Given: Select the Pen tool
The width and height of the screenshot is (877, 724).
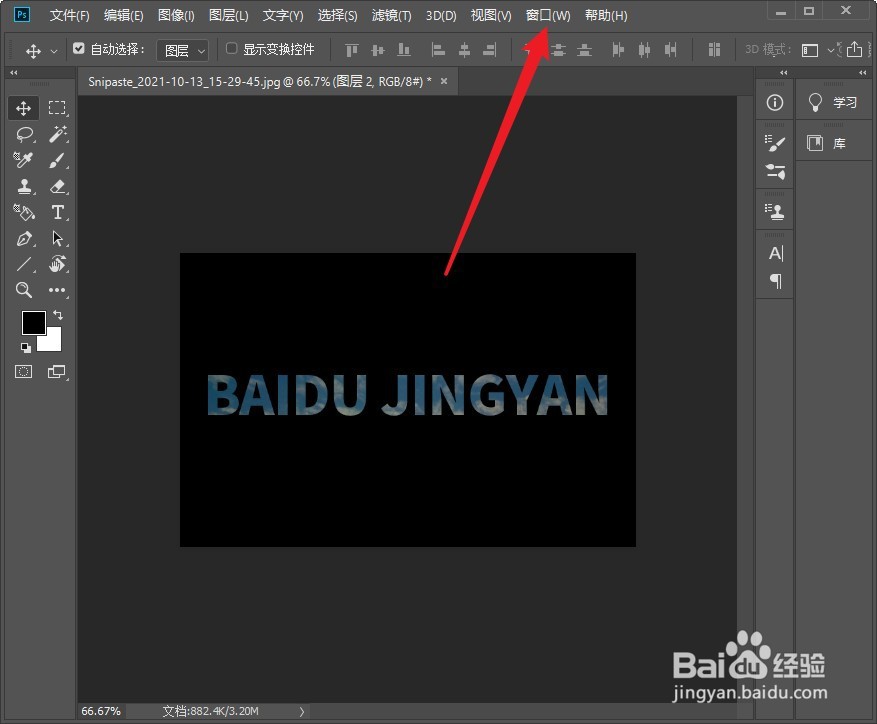Looking at the screenshot, I should tap(24, 238).
